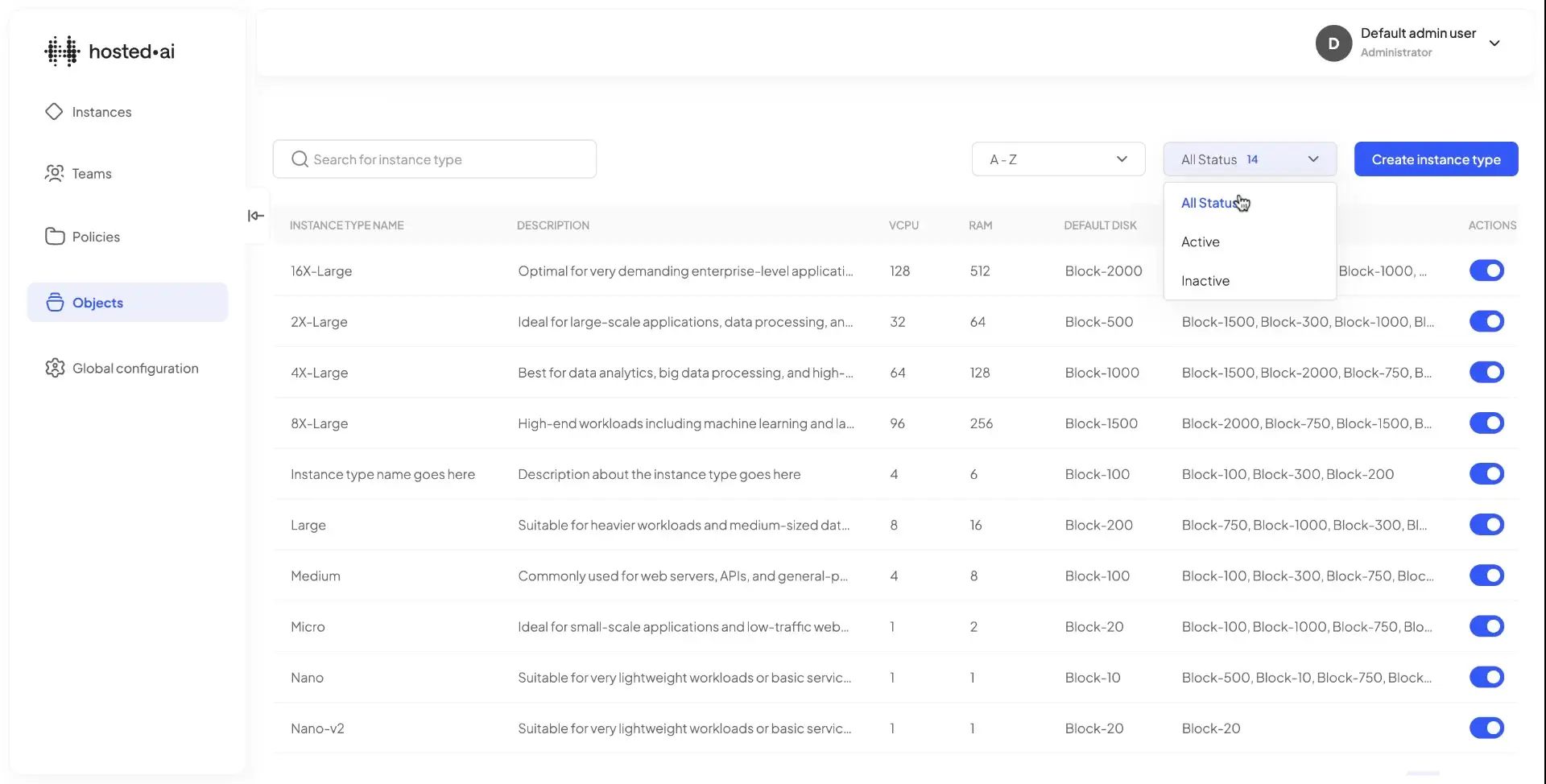Toggle the Micro instance type off
This screenshot has width=1546, height=784.
(x=1486, y=626)
